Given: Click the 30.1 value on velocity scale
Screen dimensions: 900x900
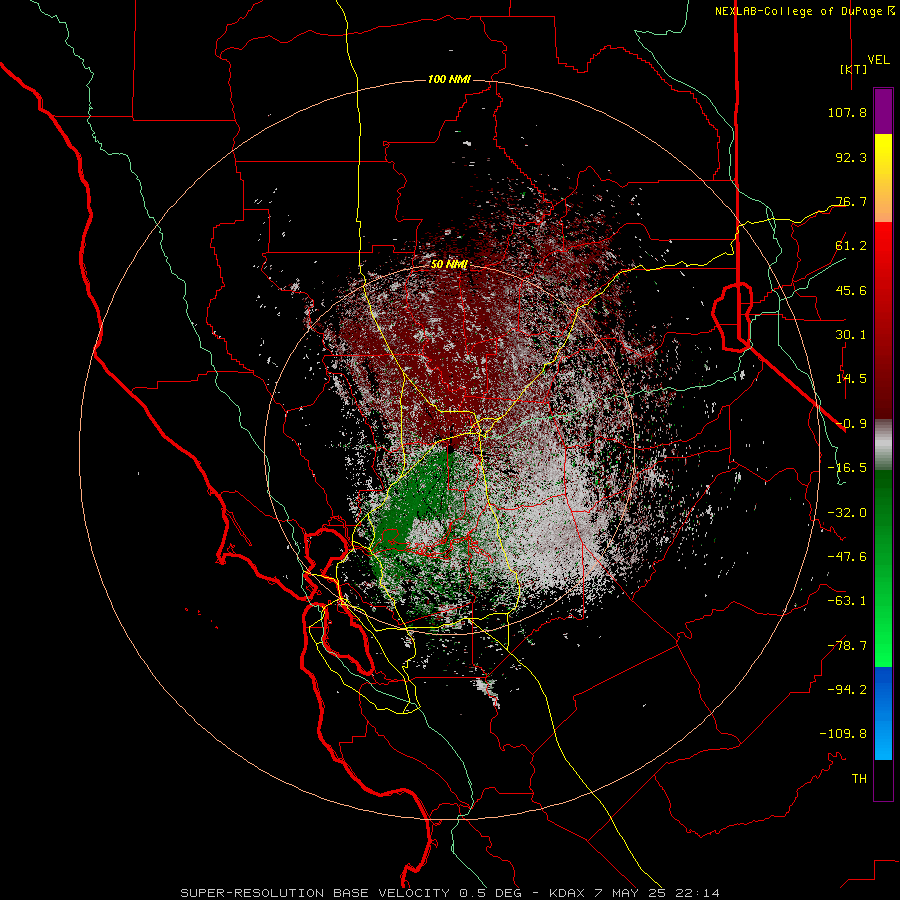Looking at the screenshot, I should click(x=851, y=334).
